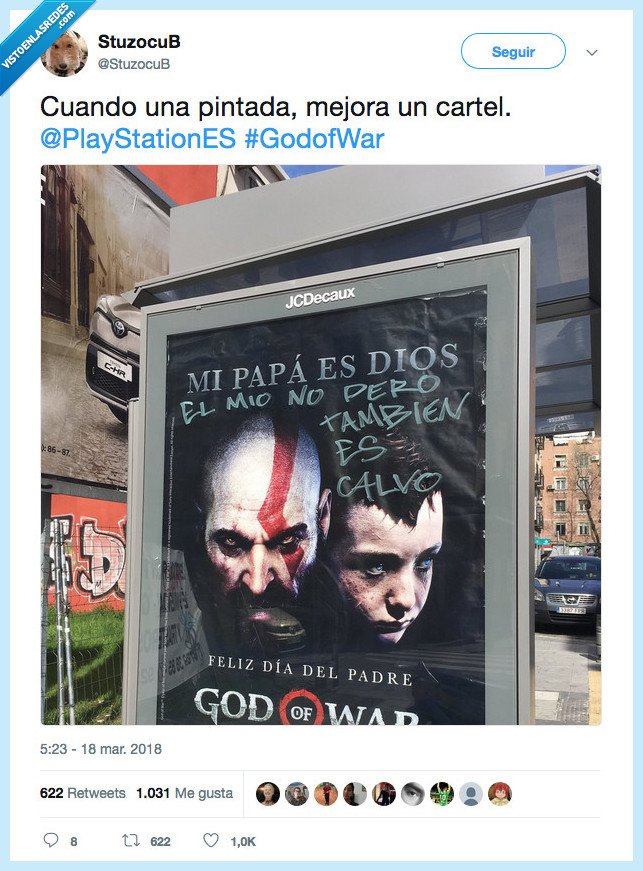Like the tweet with heart icon

click(x=210, y=840)
